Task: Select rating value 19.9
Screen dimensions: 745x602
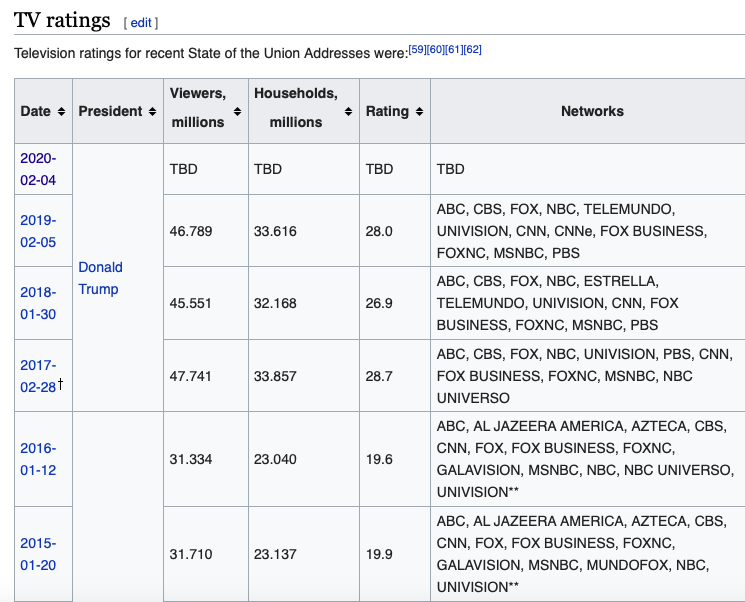Action: (379, 554)
